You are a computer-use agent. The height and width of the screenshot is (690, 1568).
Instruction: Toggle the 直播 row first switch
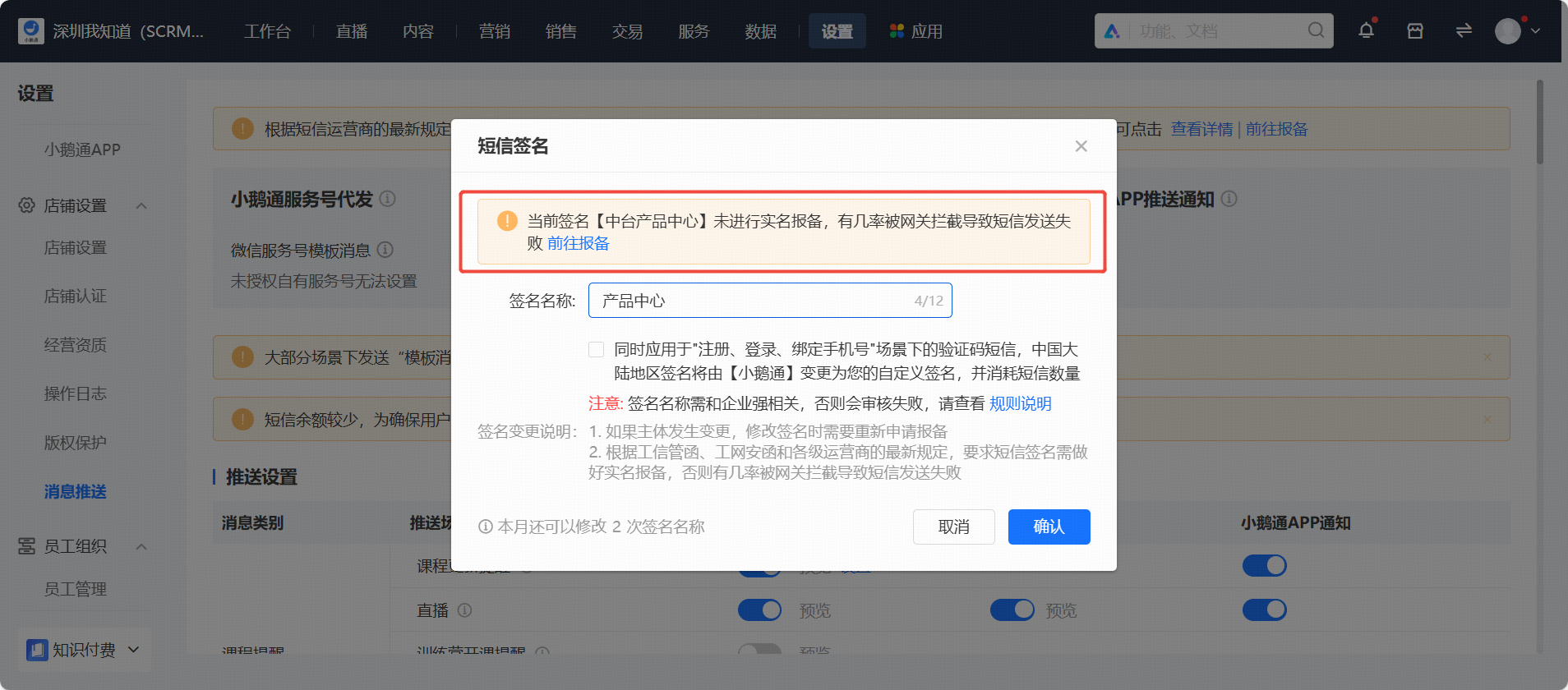[759, 610]
